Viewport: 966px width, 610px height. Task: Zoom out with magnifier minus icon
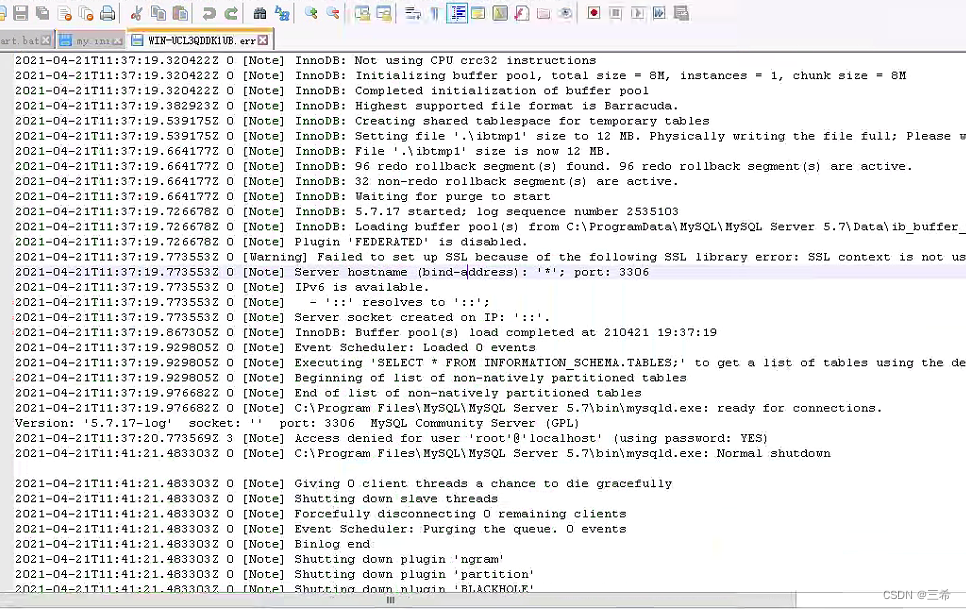(x=333, y=13)
